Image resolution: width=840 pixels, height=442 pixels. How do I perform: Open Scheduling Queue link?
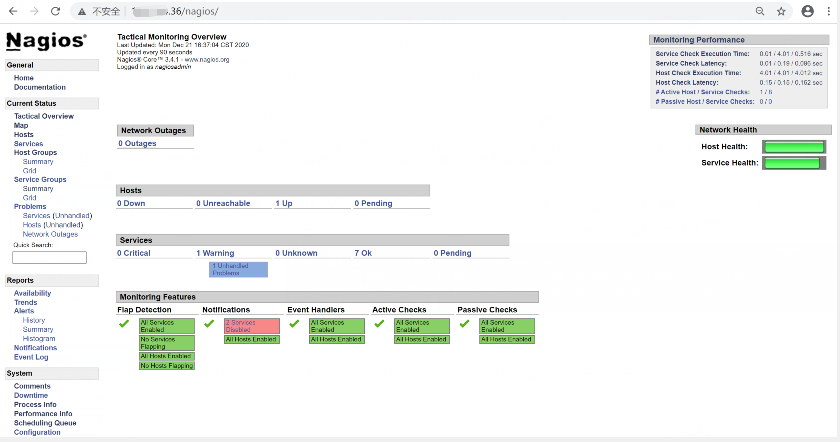(45, 423)
